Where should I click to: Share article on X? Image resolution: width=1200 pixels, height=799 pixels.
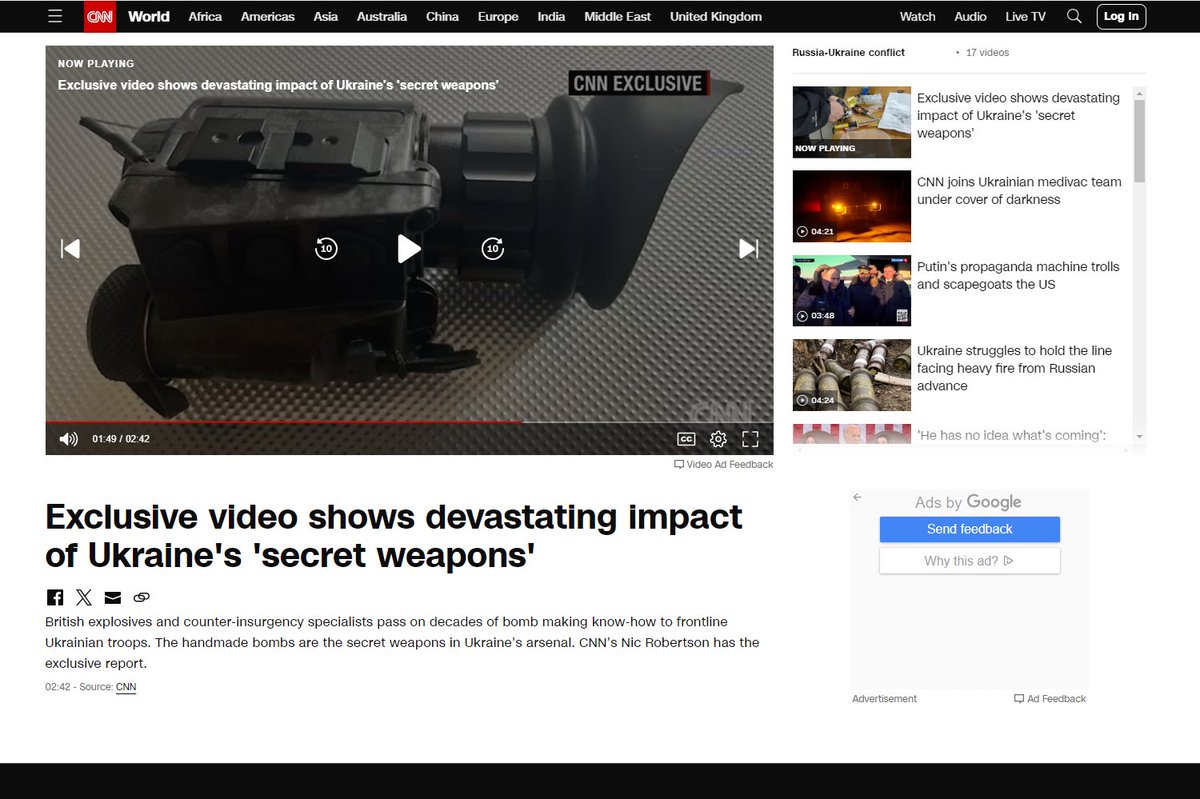(x=84, y=597)
